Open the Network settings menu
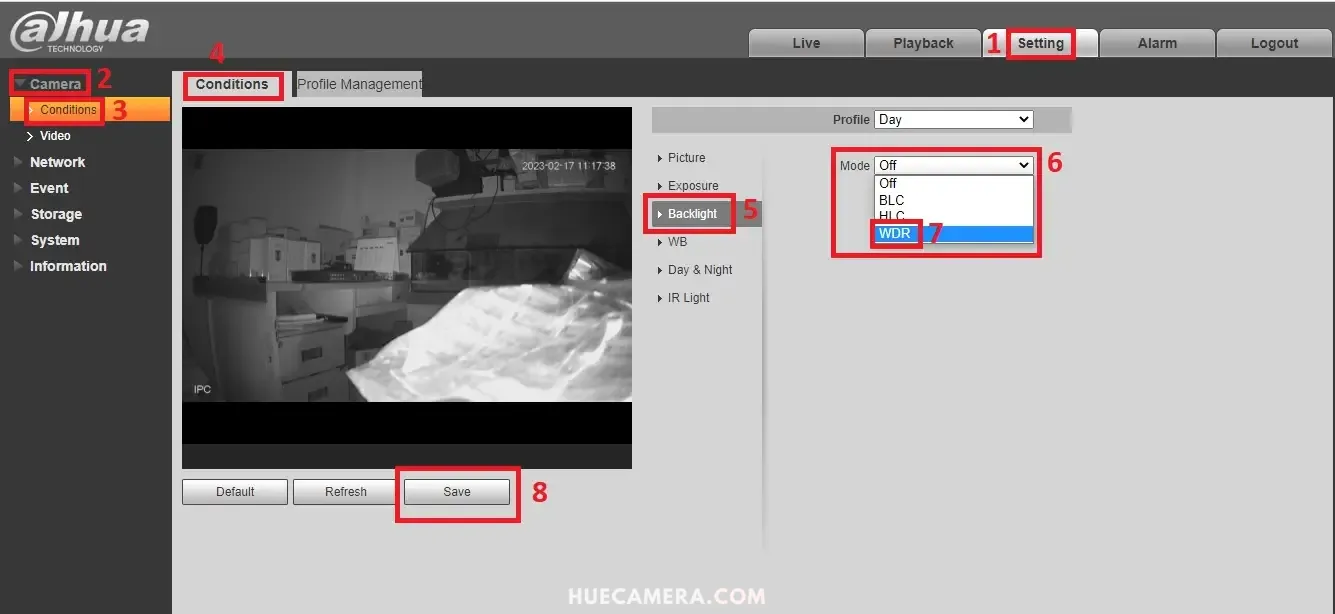The height and width of the screenshot is (614, 1335). (57, 161)
